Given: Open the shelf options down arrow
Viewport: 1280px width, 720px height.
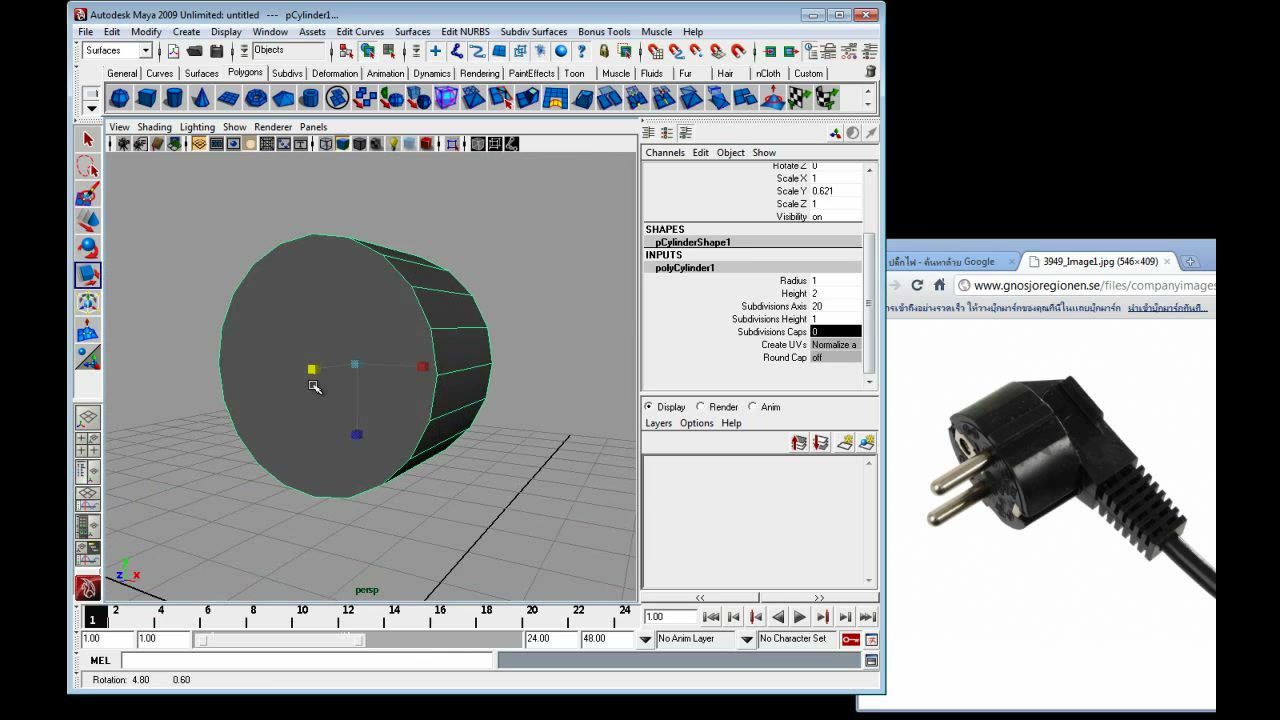Looking at the screenshot, I should coord(91,108).
